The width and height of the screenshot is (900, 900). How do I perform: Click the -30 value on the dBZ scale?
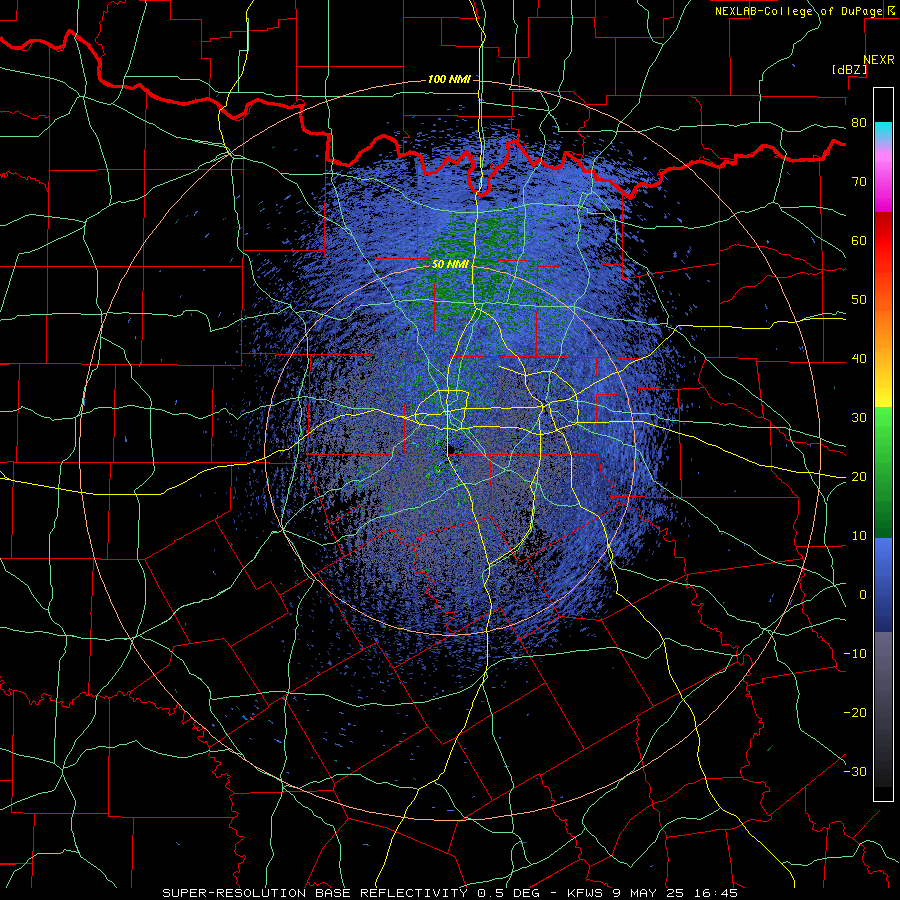pyautogui.click(x=855, y=772)
